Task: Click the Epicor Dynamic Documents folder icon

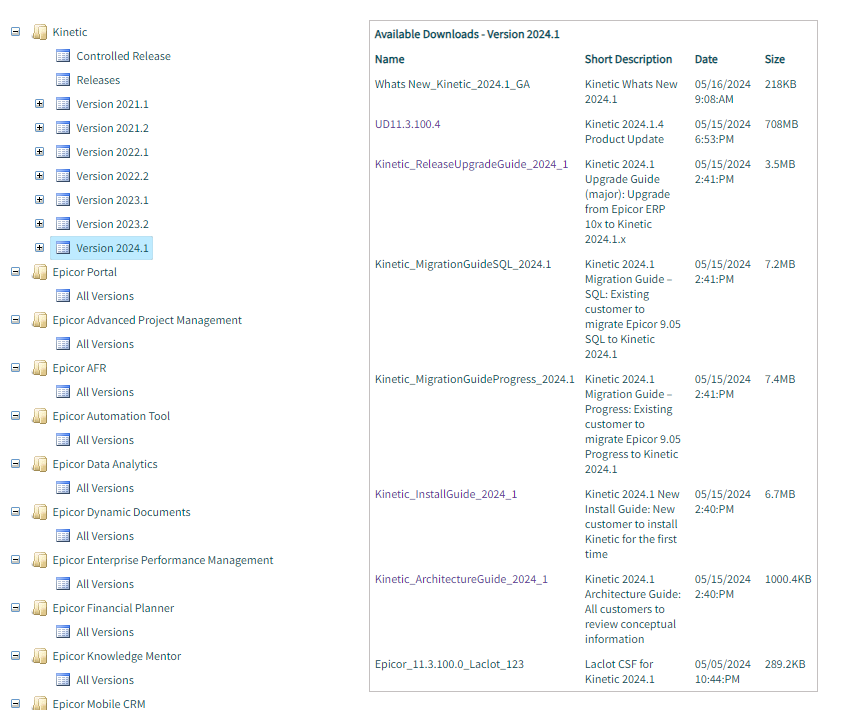Action: pyautogui.click(x=39, y=512)
